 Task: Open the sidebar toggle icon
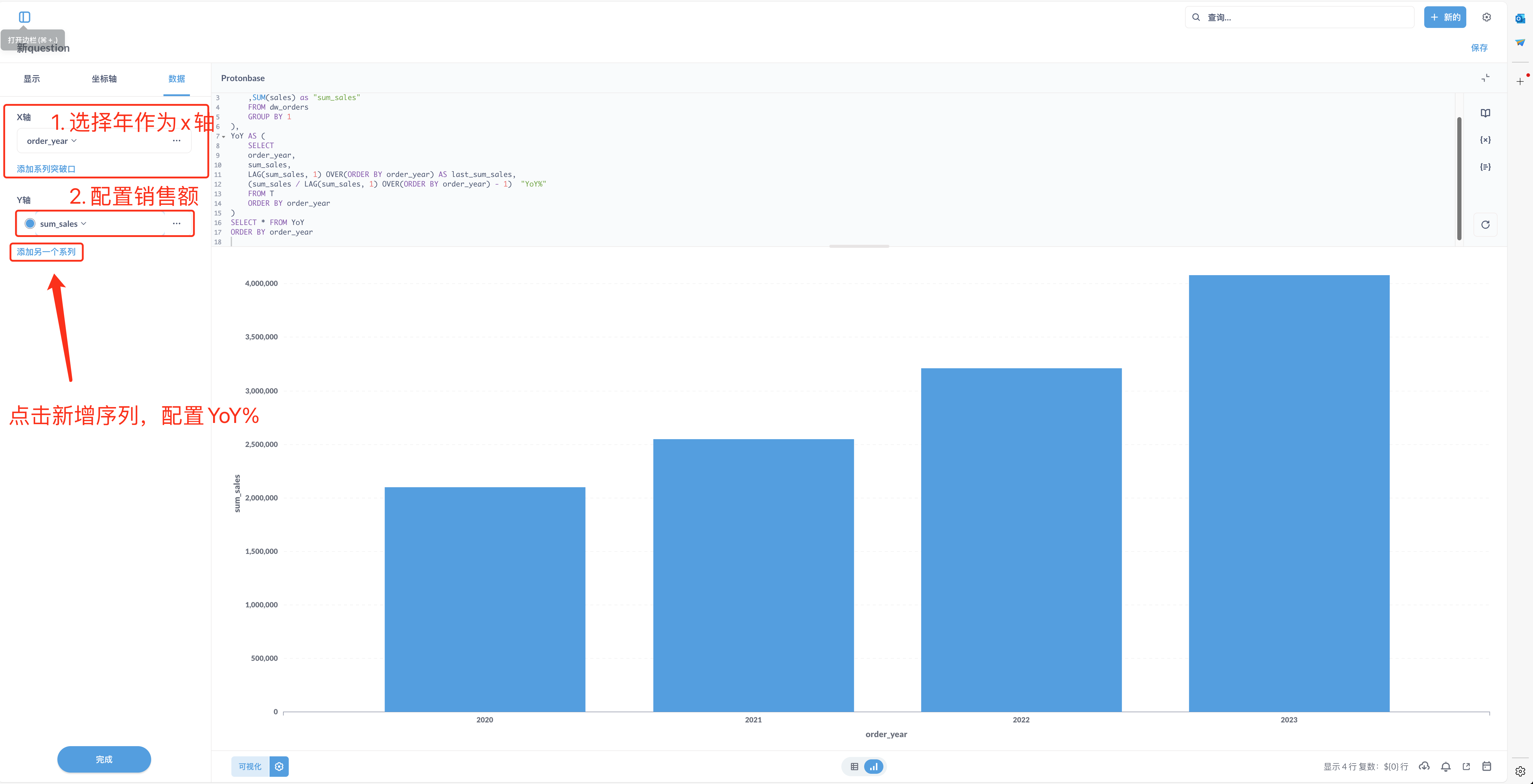(24, 17)
